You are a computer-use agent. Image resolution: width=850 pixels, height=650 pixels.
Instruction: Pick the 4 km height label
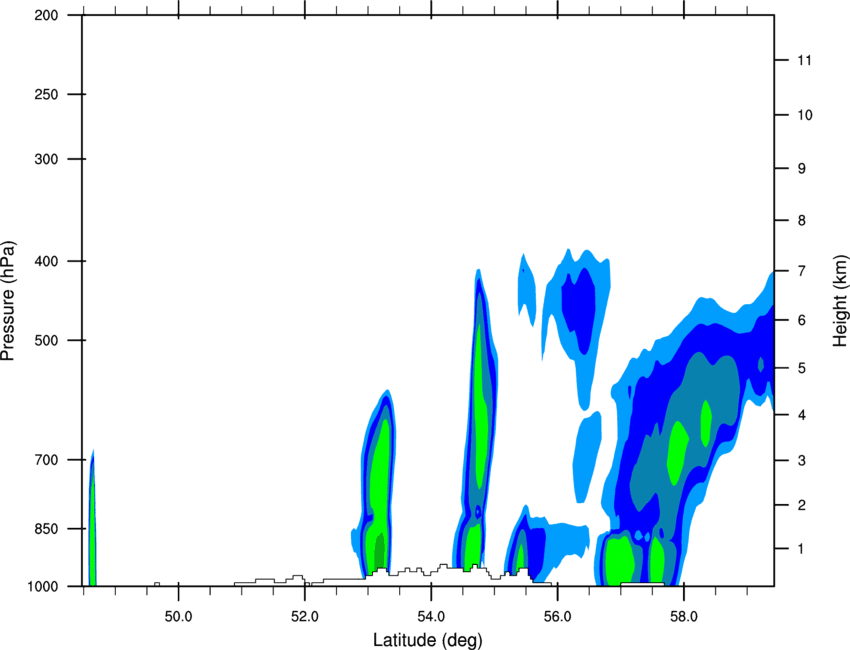click(x=802, y=415)
